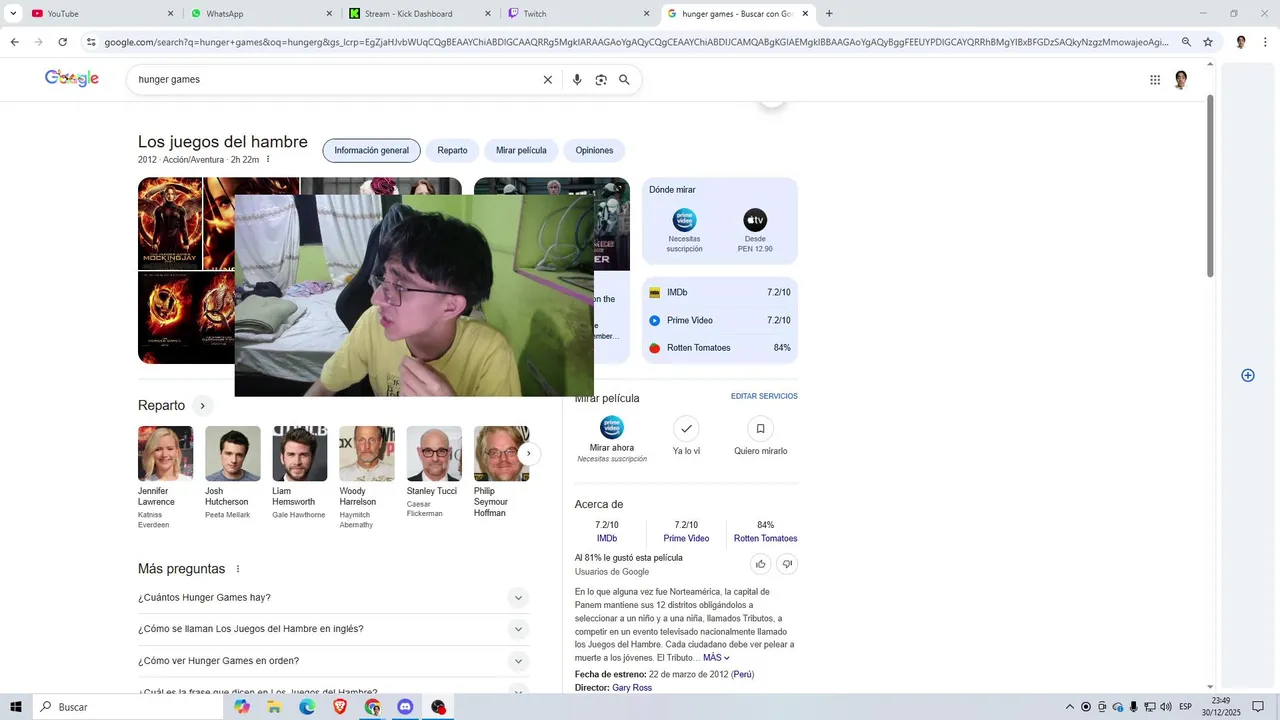This screenshot has height=720, width=1280.
Task: Open Microsoft Edge from taskbar
Action: click(307, 707)
